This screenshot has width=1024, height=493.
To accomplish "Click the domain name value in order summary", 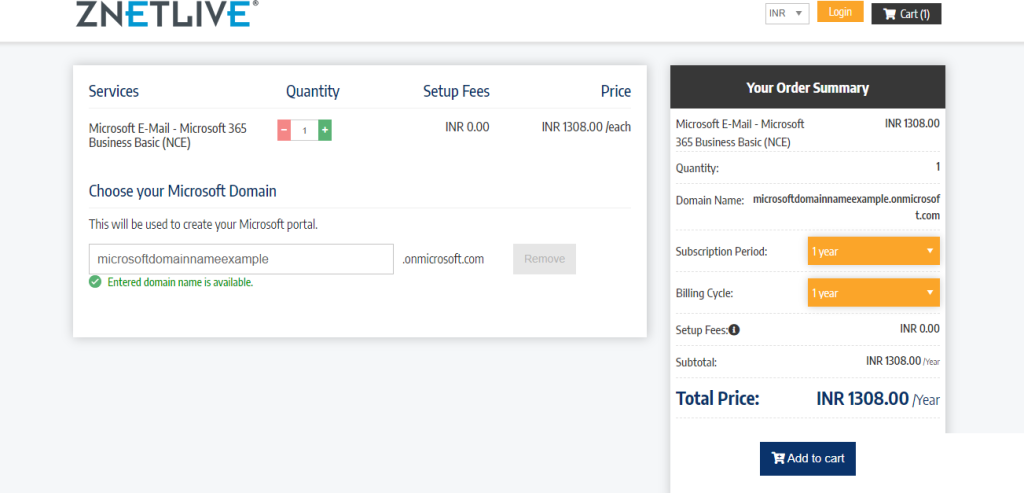I will tap(846, 207).
